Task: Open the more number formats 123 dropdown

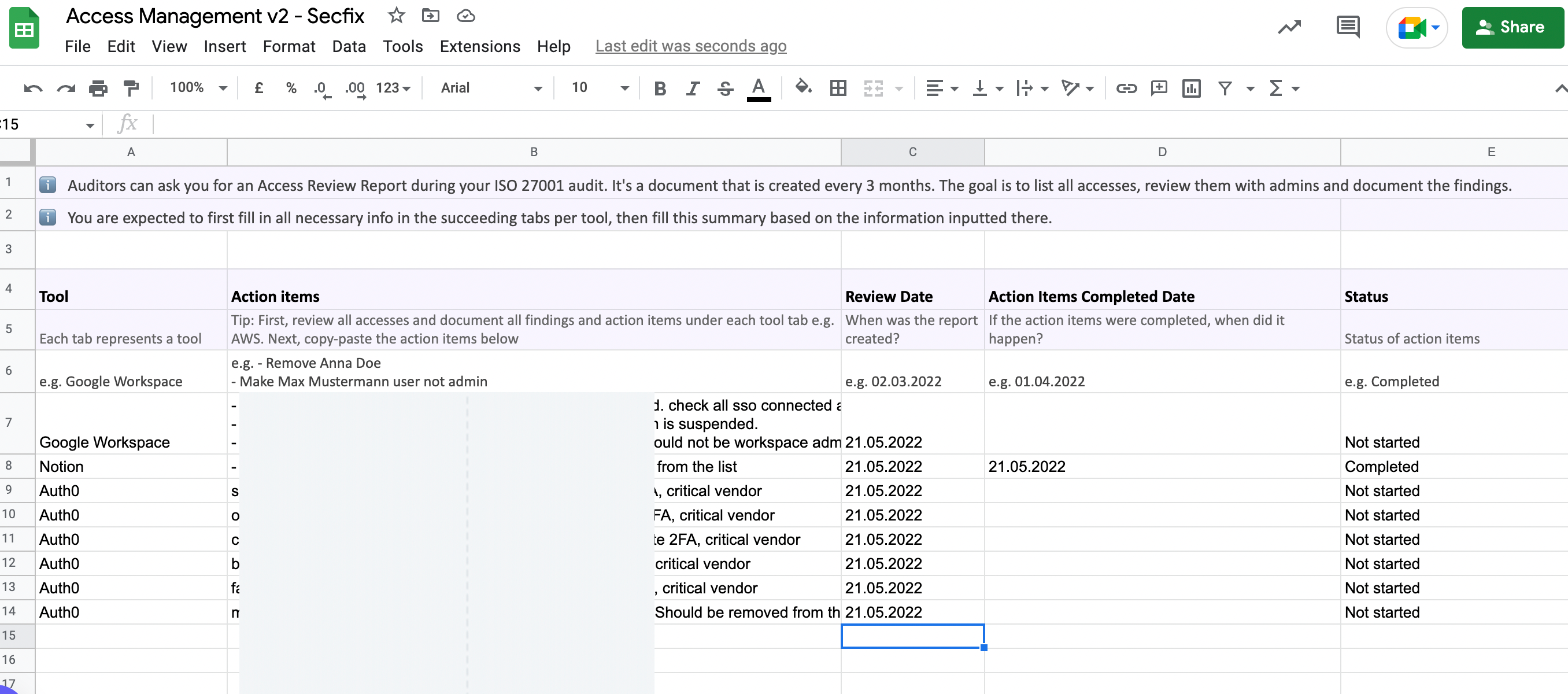Action: [x=393, y=88]
